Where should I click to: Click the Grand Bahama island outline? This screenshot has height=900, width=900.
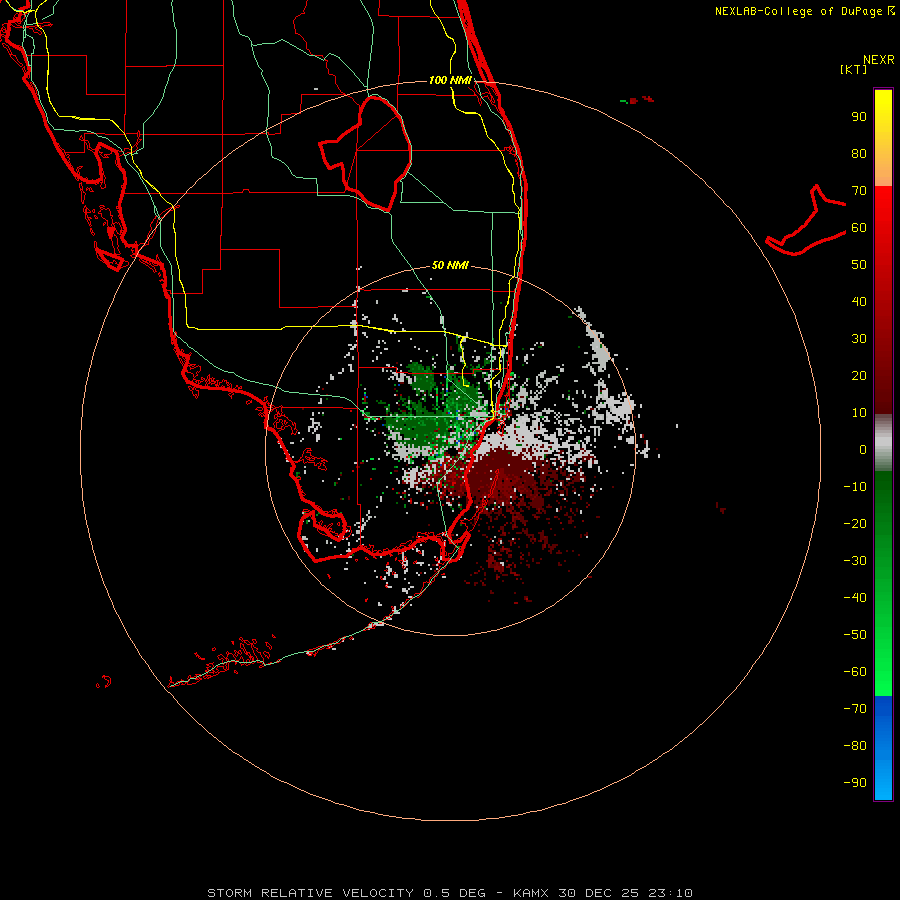pos(806,221)
